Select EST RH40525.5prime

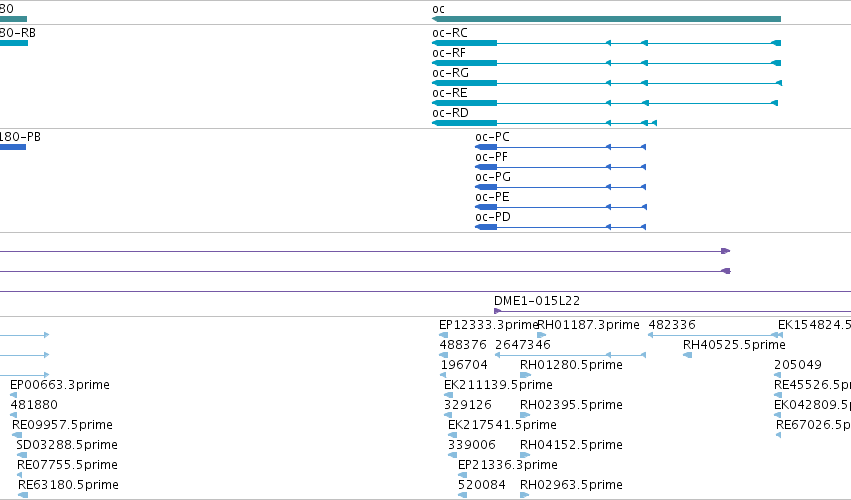734,345
